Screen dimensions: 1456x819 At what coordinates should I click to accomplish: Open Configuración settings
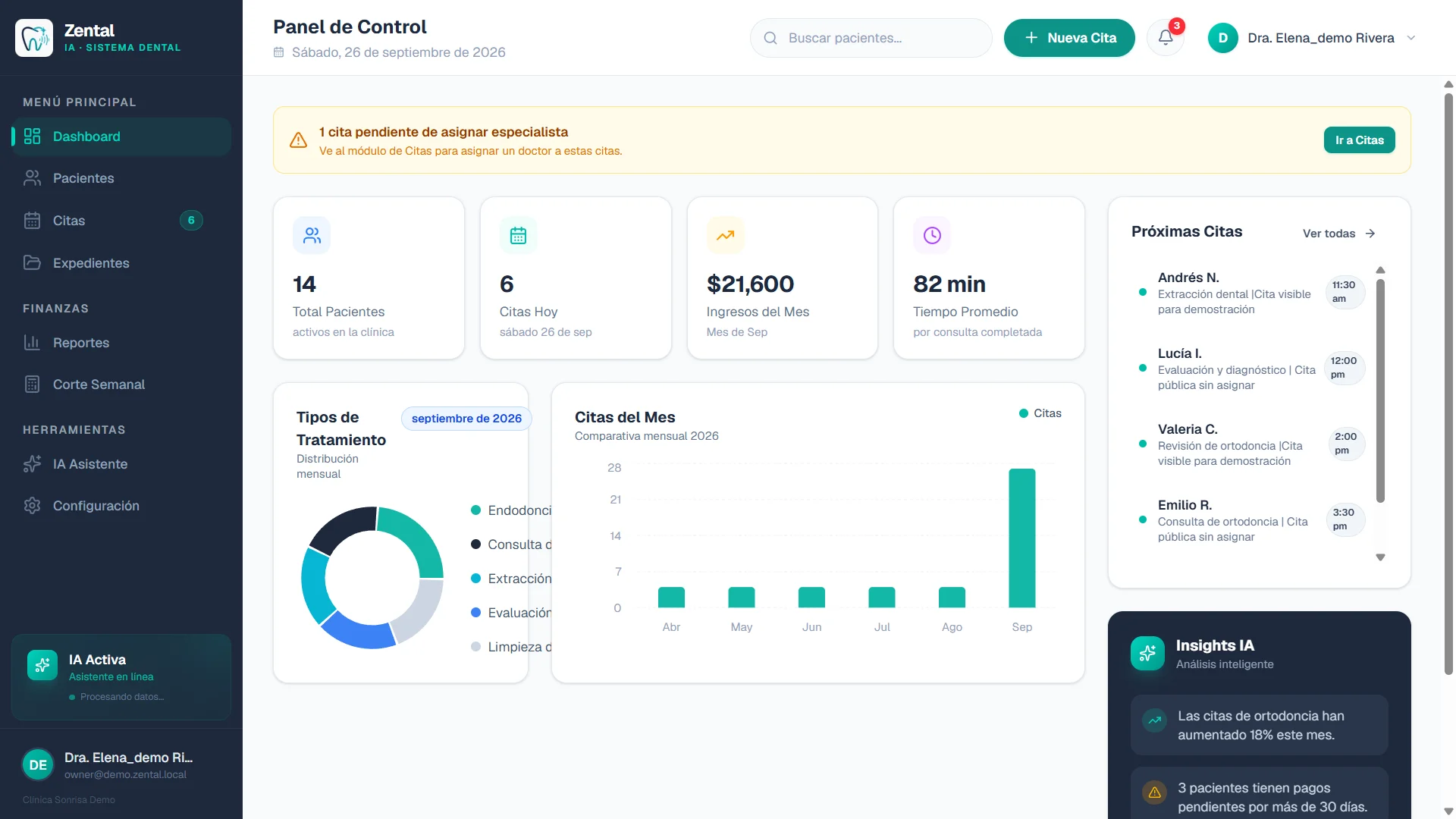point(121,506)
